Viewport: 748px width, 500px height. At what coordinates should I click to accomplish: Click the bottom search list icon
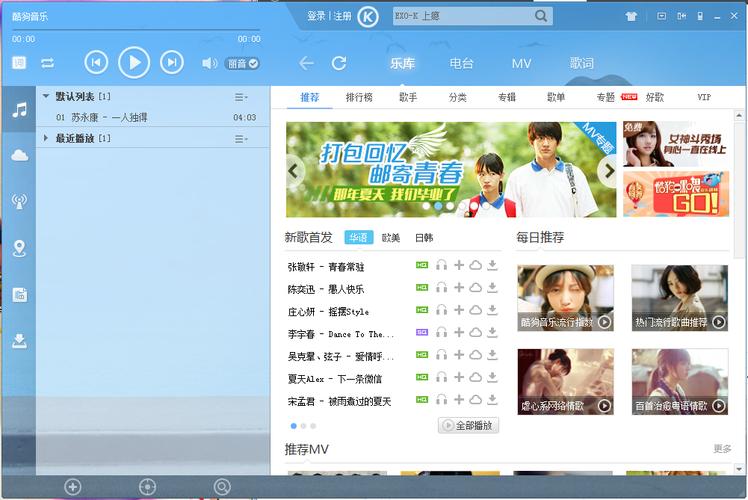(222, 487)
